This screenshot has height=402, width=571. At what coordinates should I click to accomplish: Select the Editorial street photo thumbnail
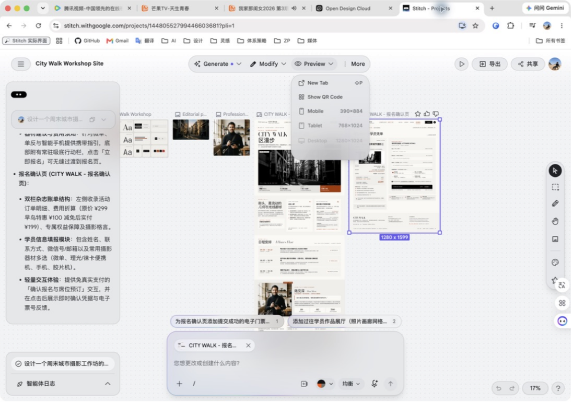point(191,129)
